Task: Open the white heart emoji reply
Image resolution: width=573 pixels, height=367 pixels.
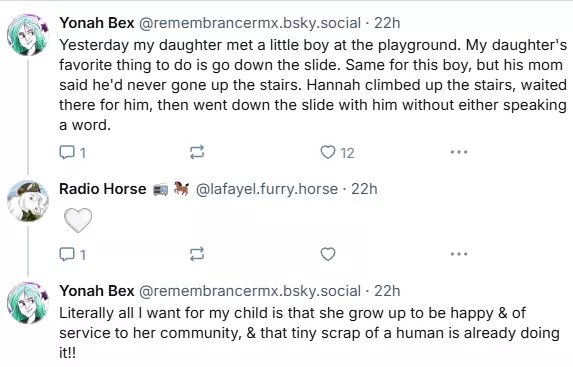Action: pos(78,220)
